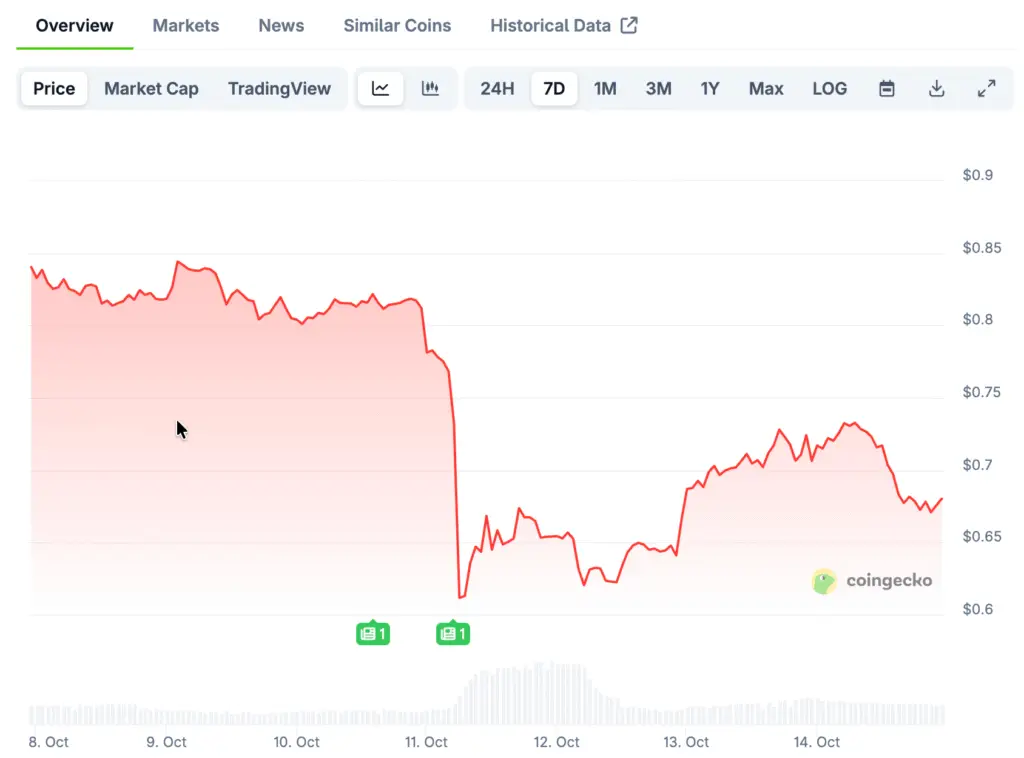Viewport: 1024px width, 758px height.
Task: Go to the News tab
Action: click(x=281, y=25)
